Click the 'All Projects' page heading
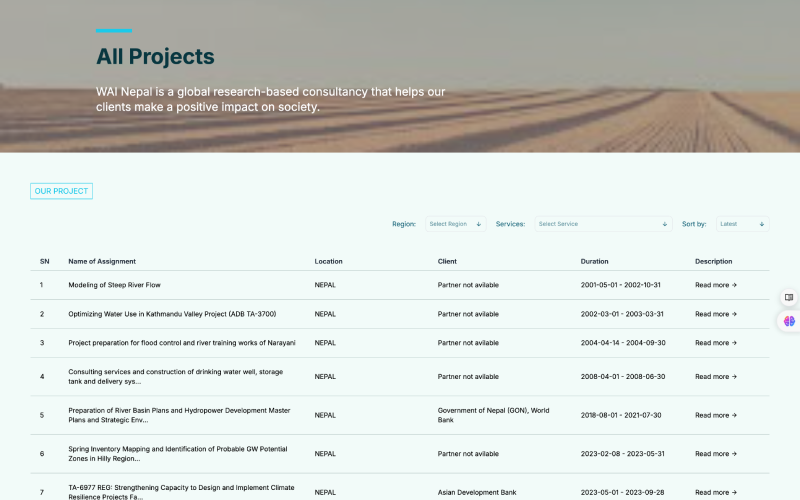The image size is (800, 500). tap(155, 56)
